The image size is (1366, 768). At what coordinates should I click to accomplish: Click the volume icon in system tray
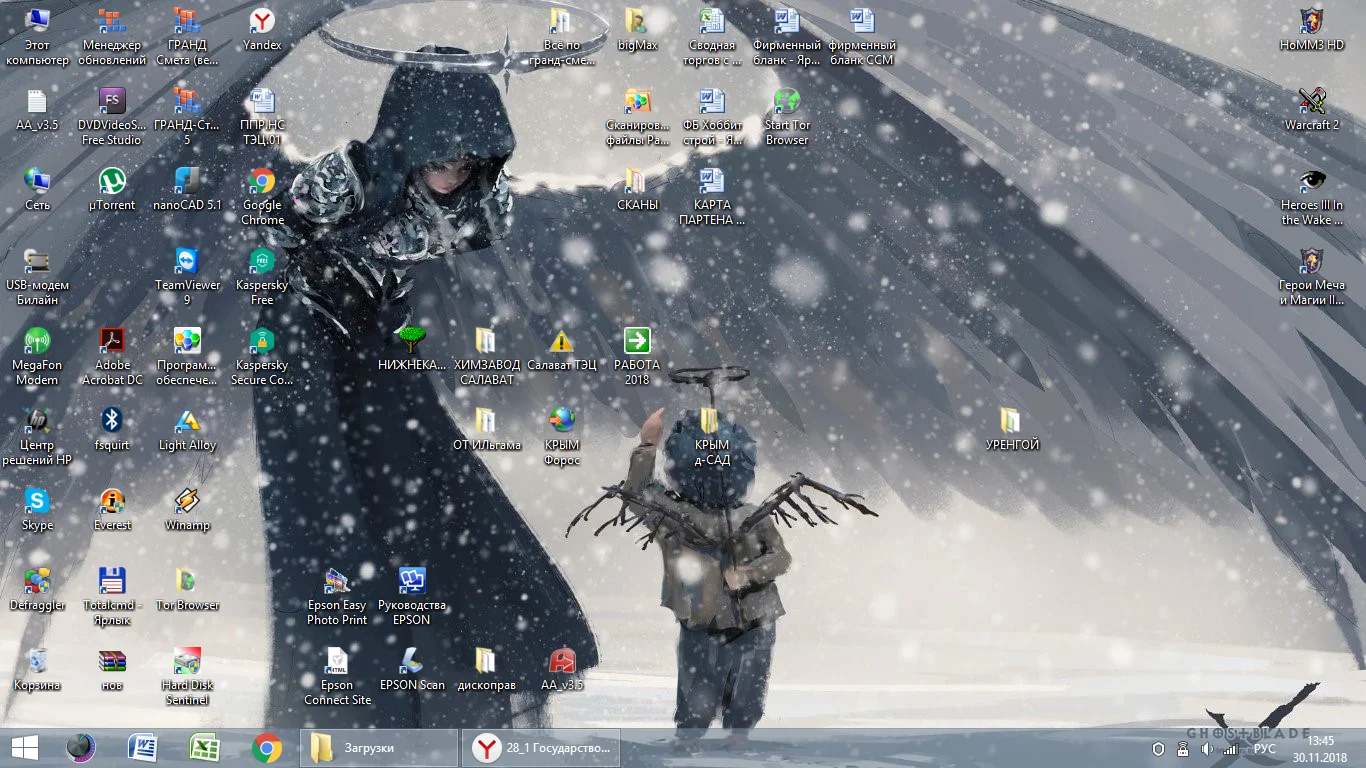[1206, 749]
